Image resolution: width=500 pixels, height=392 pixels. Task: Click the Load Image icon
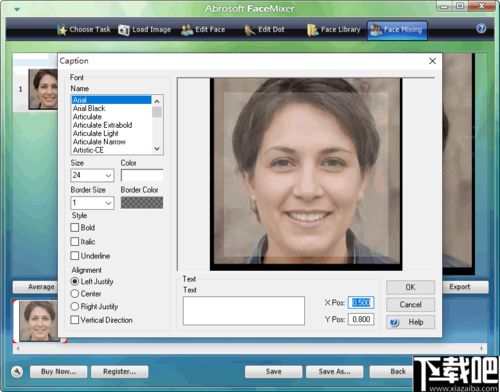[124, 30]
